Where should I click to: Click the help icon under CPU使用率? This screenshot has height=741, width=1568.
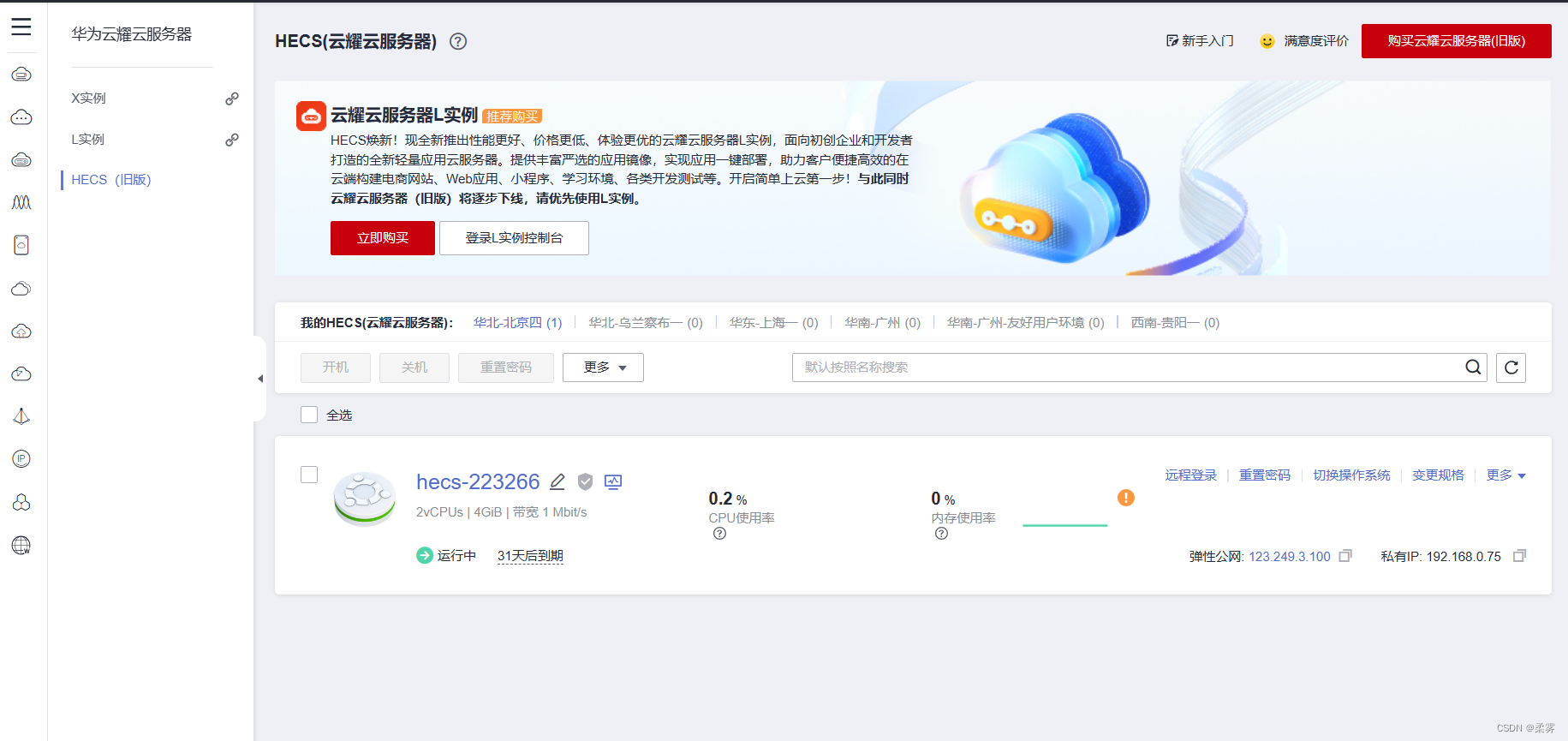[719, 534]
